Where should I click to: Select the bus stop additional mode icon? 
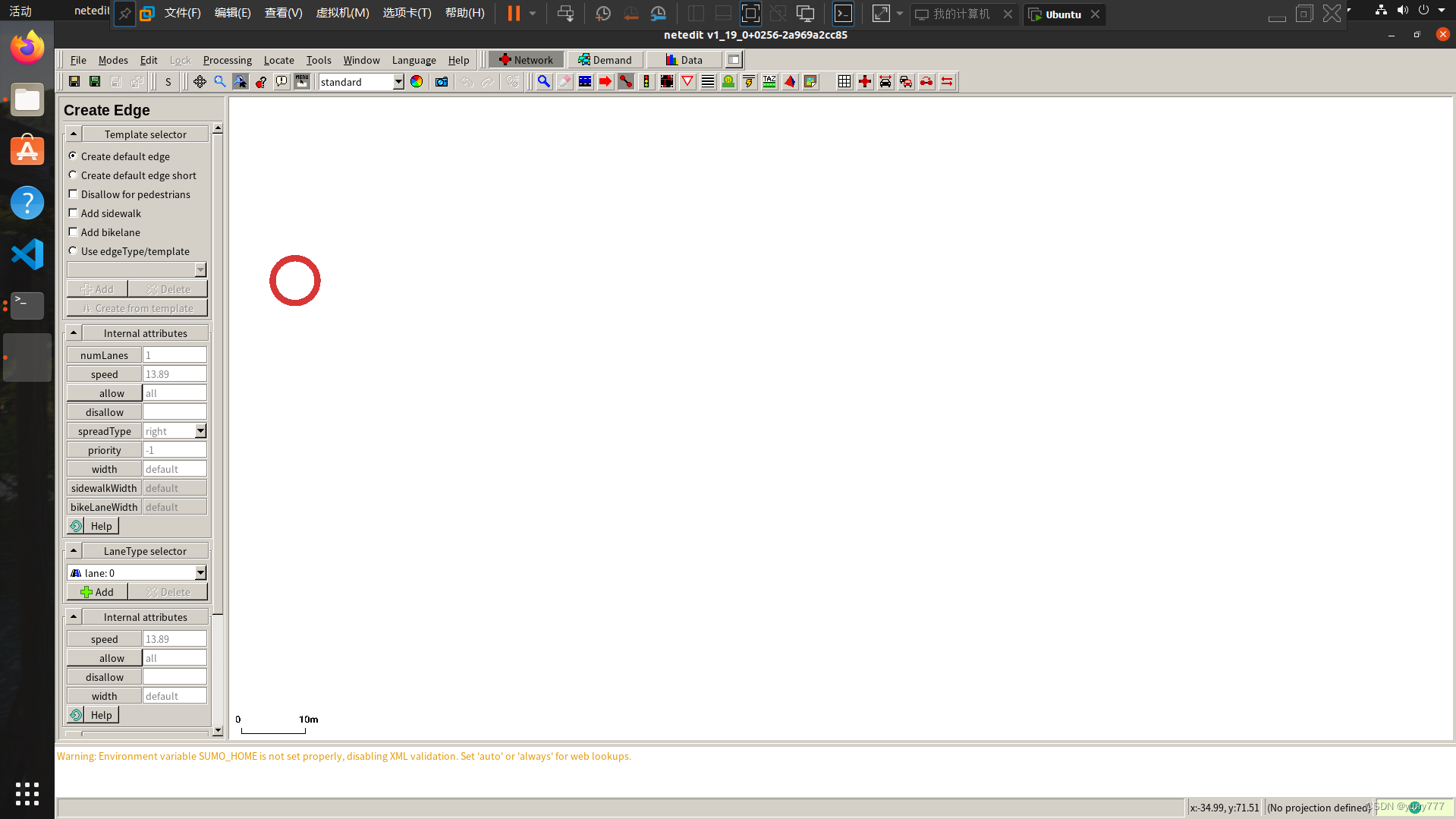[x=728, y=81]
